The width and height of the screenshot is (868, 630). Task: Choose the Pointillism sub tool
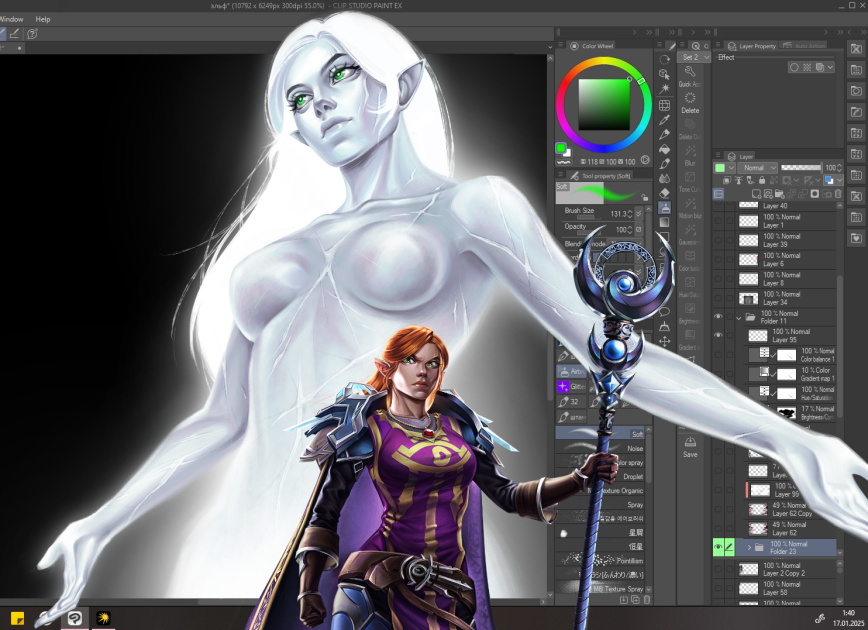(x=600, y=560)
